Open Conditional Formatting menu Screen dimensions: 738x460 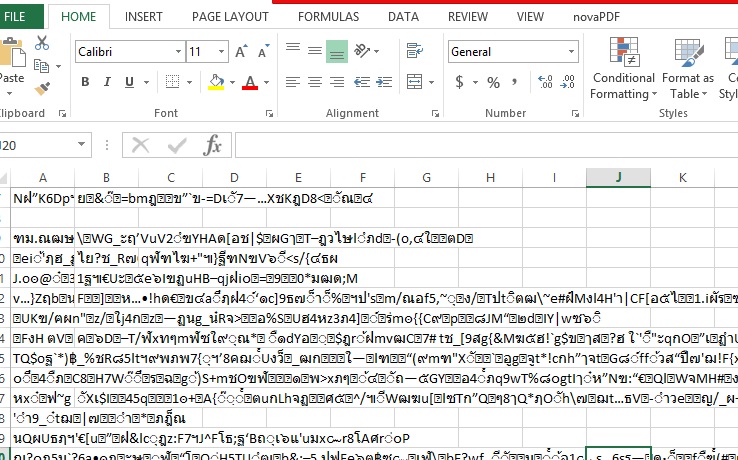(x=624, y=68)
